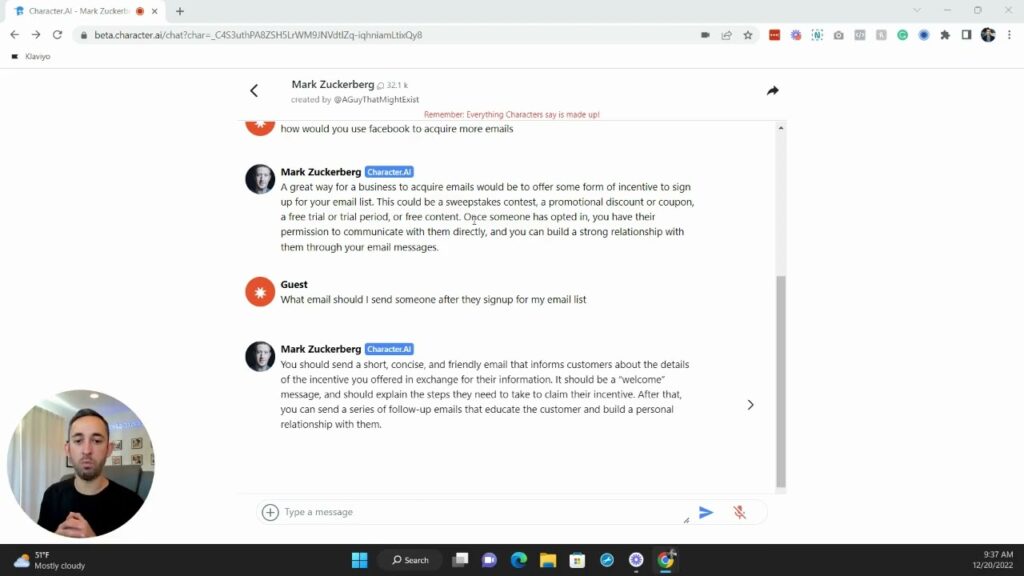This screenshot has width=1024, height=576.
Task: Bookmark this page with star icon
Action: tap(748, 35)
